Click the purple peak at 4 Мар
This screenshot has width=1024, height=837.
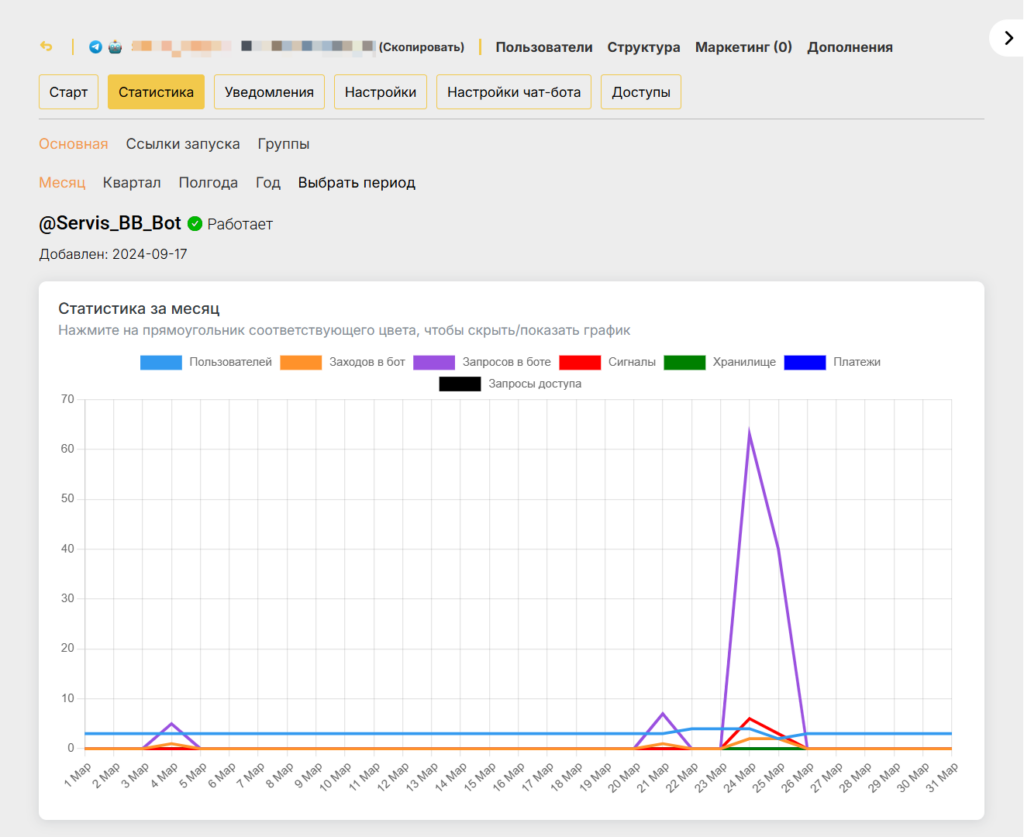(172, 723)
